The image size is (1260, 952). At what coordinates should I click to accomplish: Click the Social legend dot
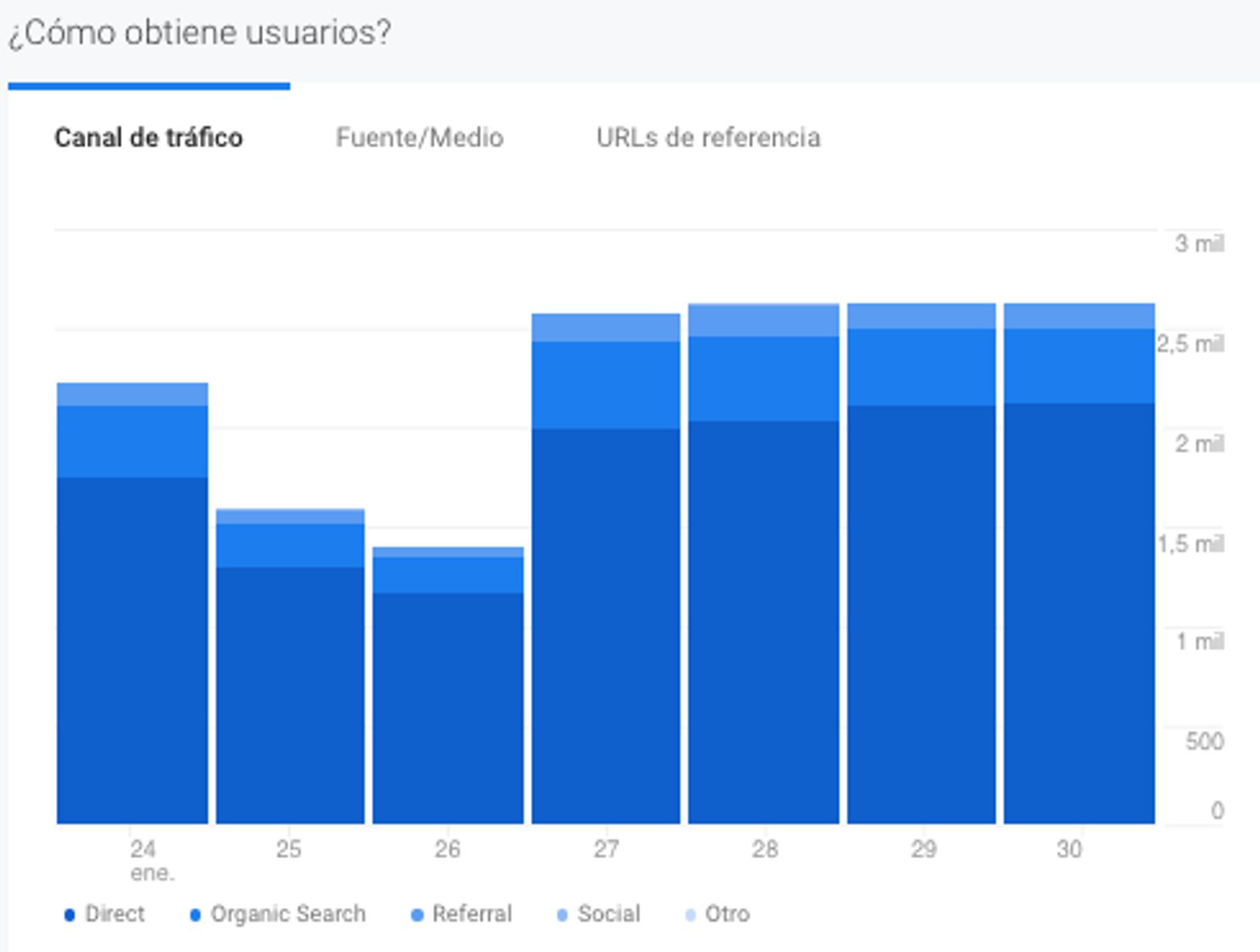pyautogui.click(x=562, y=915)
